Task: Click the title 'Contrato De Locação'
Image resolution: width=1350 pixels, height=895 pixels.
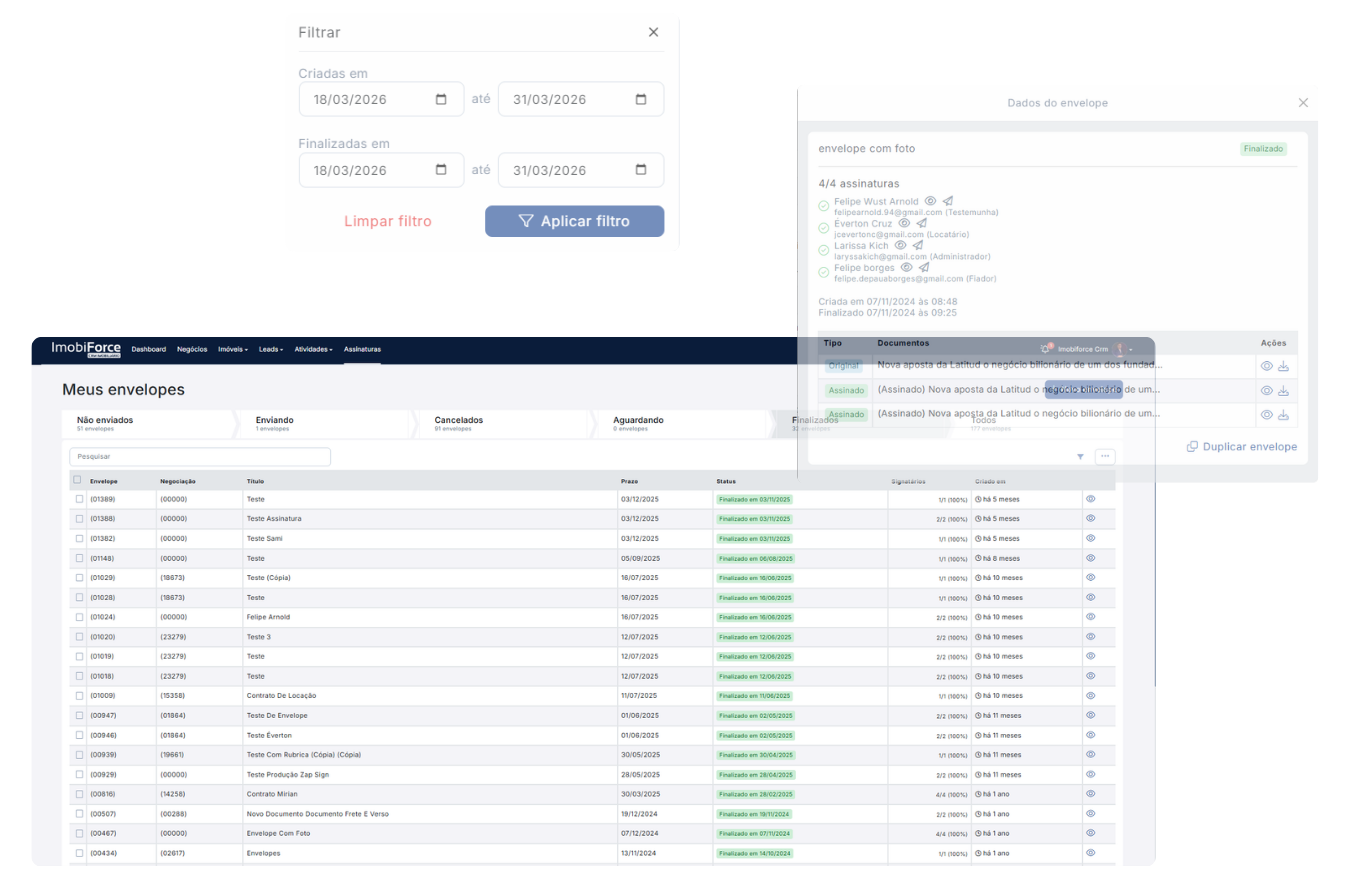Action: click(x=280, y=696)
